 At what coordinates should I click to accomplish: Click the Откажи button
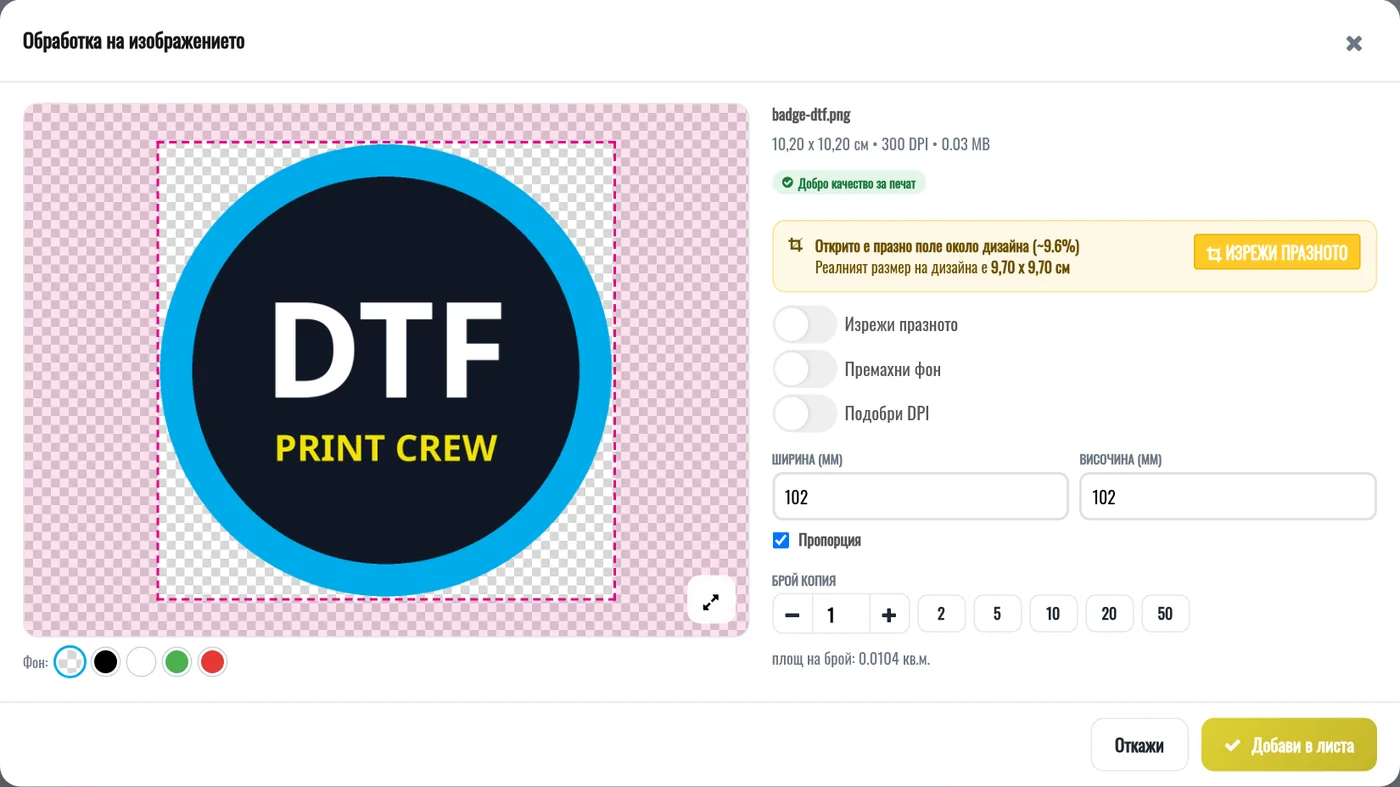(x=1139, y=745)
